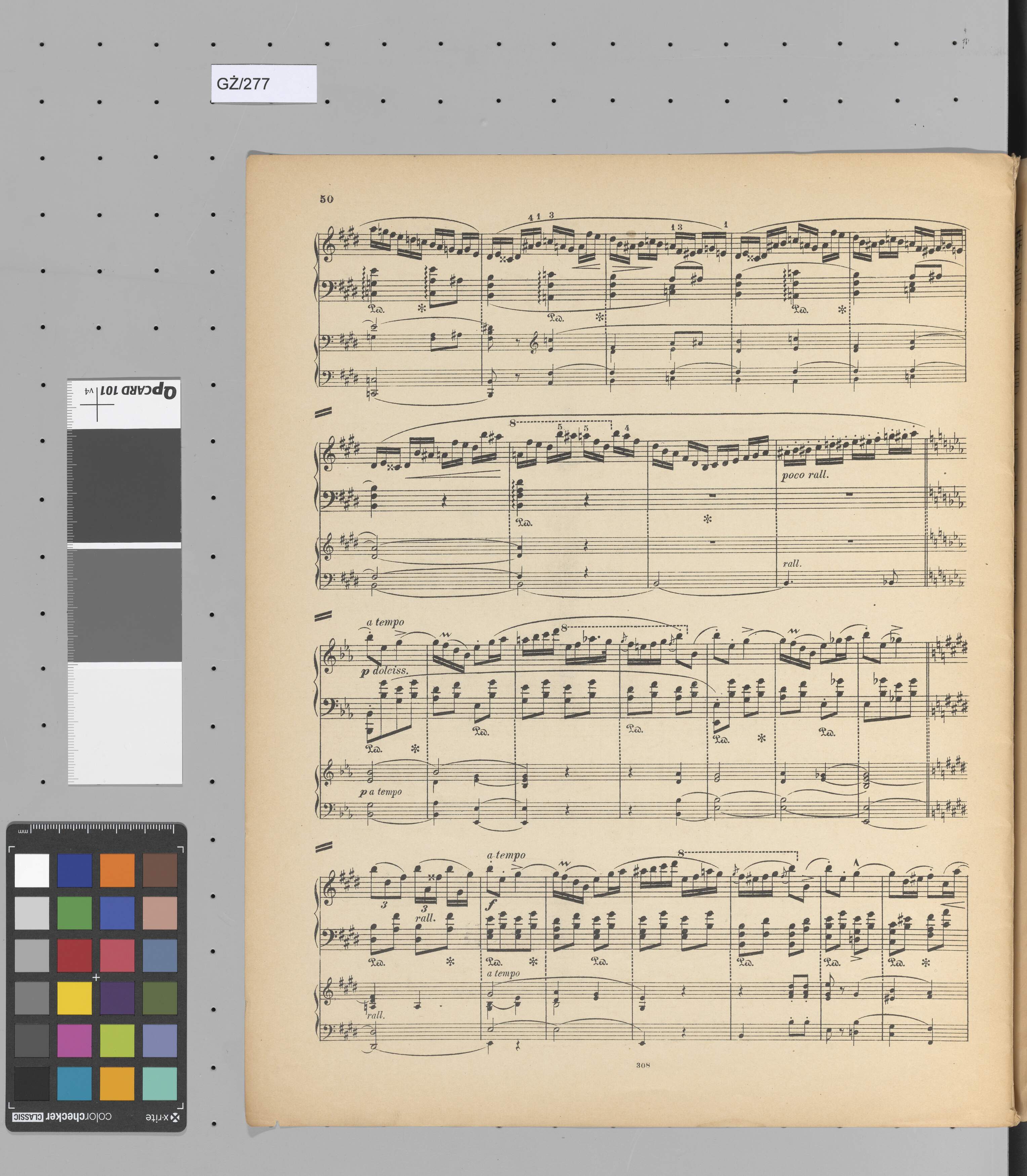The image size is (1027, 1176).
Task: Click the plate number 308 at page bottom
Action: 643,1065
